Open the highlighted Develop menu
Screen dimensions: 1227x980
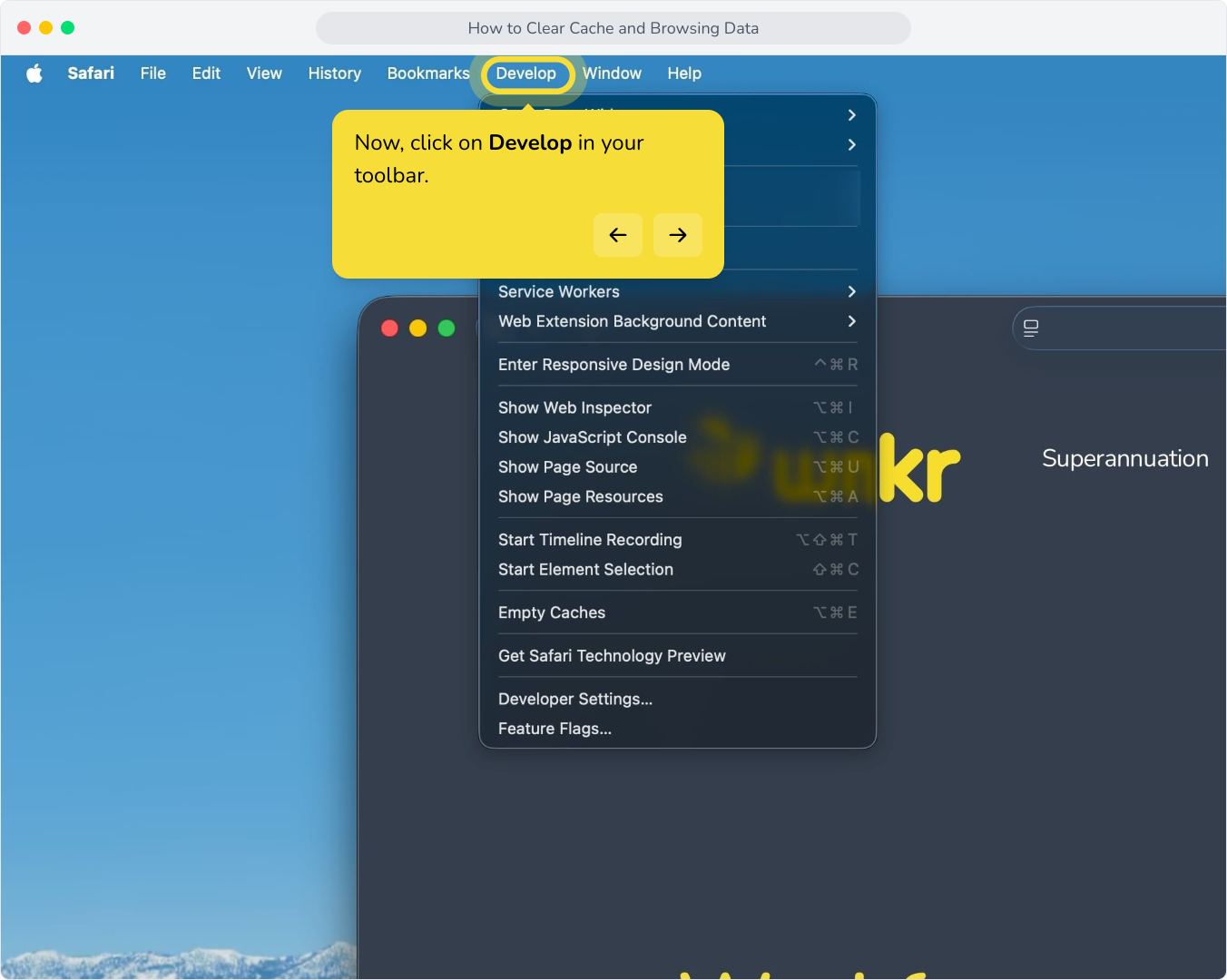[x=526, y=73]
